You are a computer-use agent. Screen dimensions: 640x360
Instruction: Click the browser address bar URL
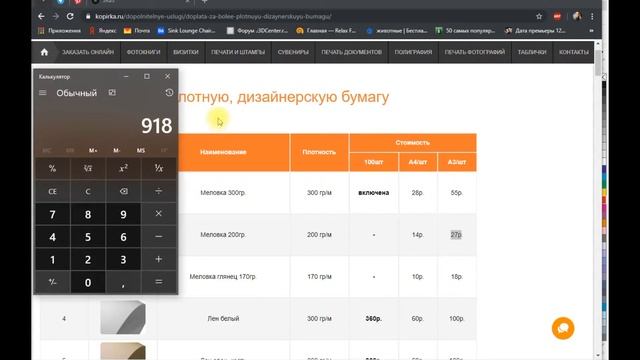coord(213,16)
